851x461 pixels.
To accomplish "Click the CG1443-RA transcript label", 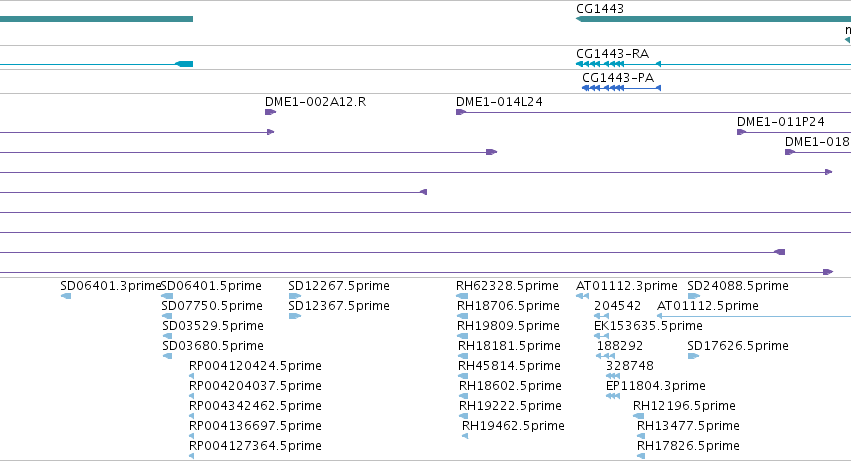I will (612, 54).
